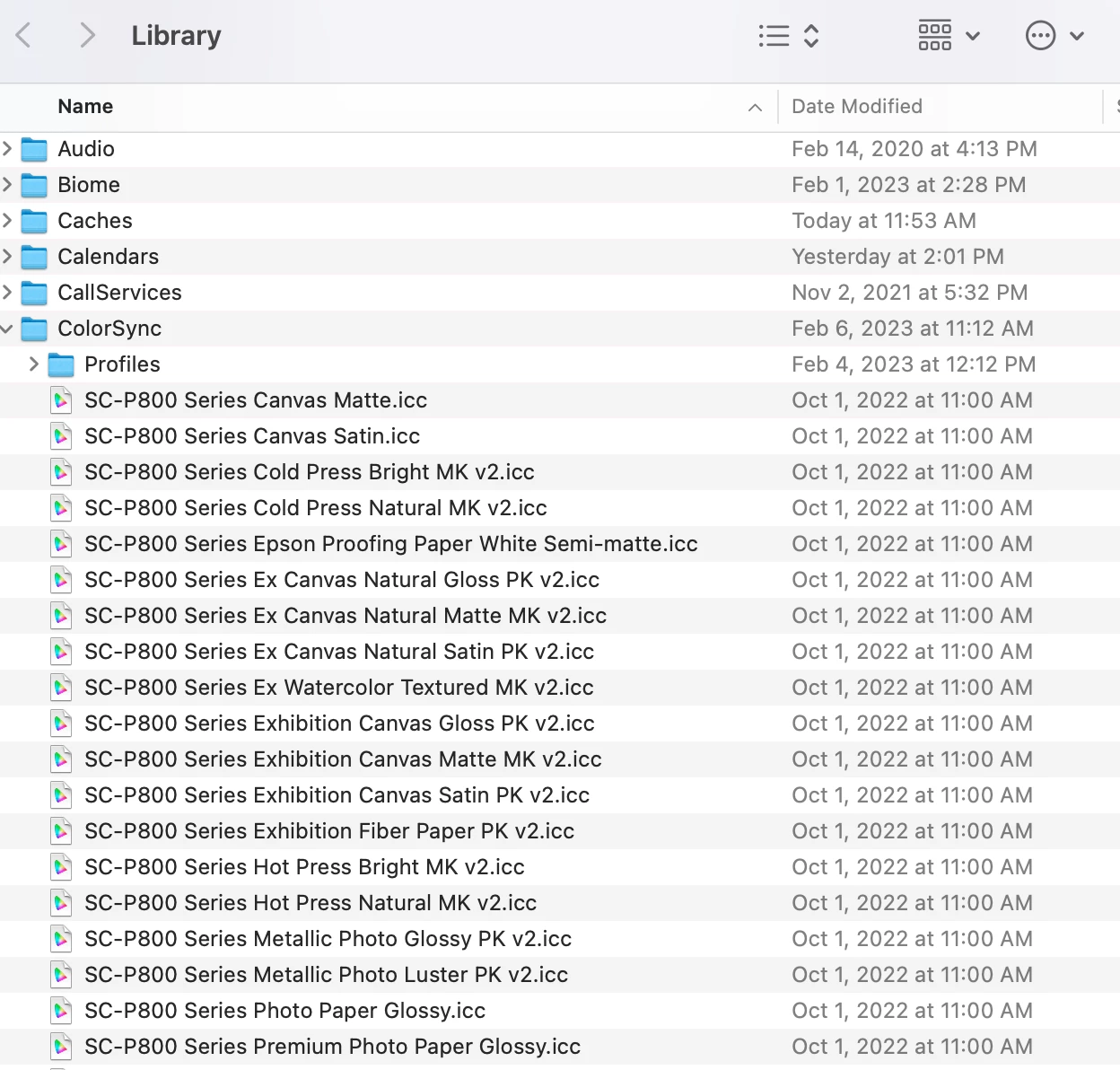Toggle the Name sort-order arrow
Screen dimensions: 1120x1070
coord(756,108)
